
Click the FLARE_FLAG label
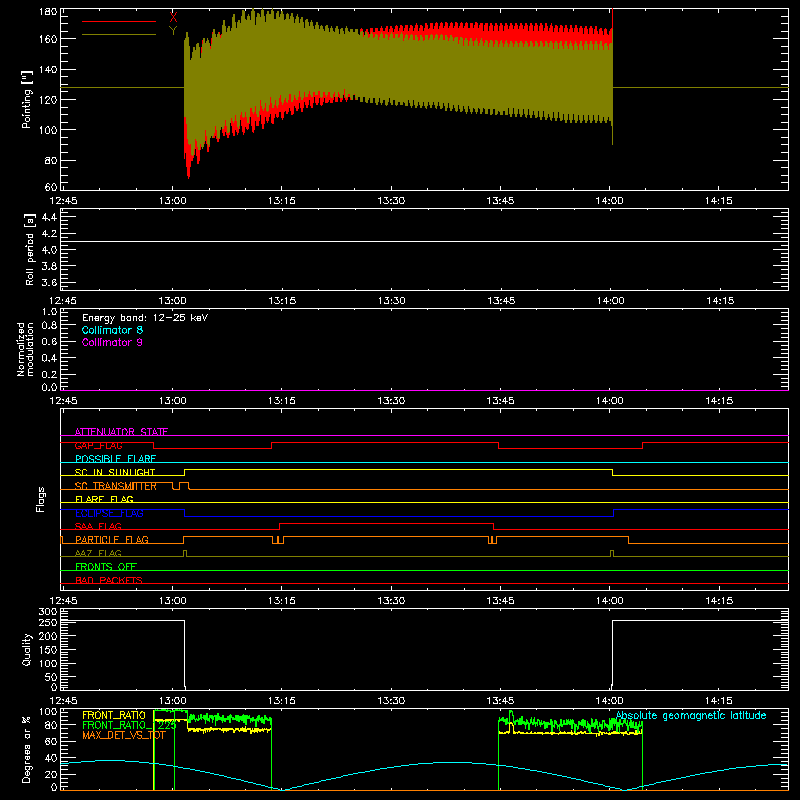[x=104, y=499]
